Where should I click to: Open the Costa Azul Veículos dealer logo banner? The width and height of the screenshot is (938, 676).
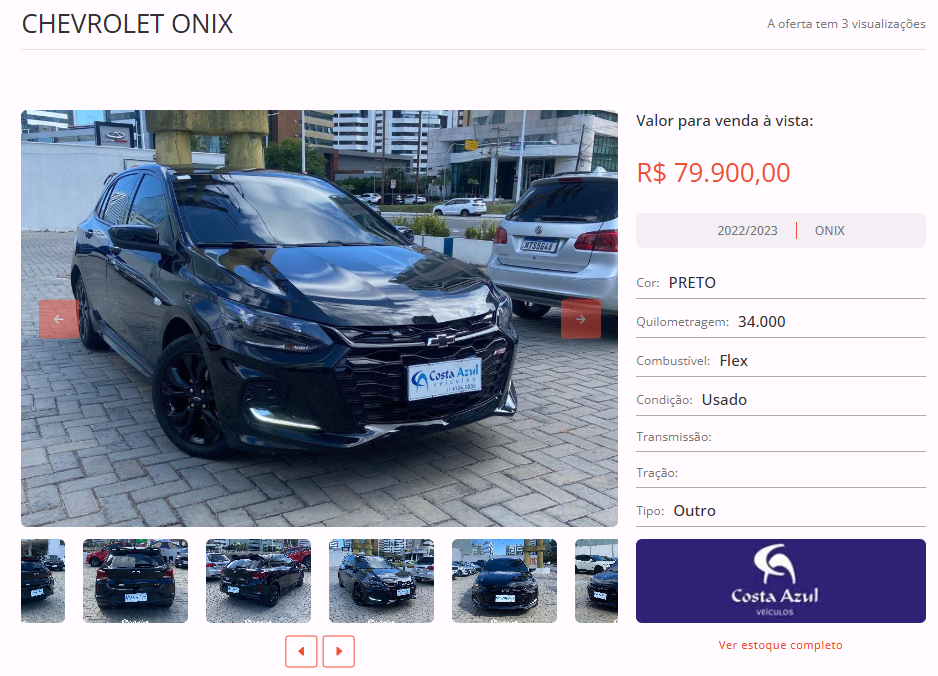pos(781,581)
